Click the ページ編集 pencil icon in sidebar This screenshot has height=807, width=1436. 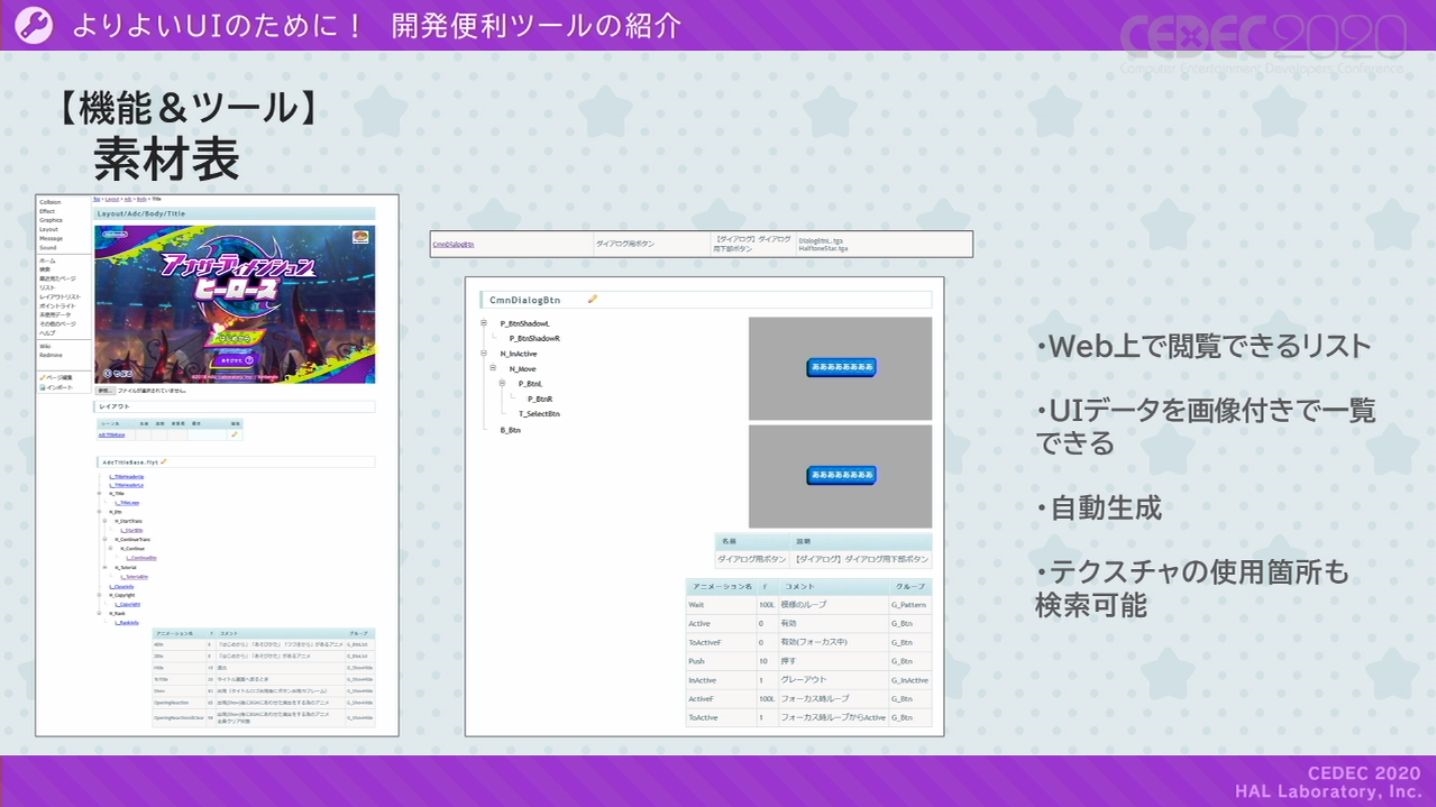(x=42, y=377)
